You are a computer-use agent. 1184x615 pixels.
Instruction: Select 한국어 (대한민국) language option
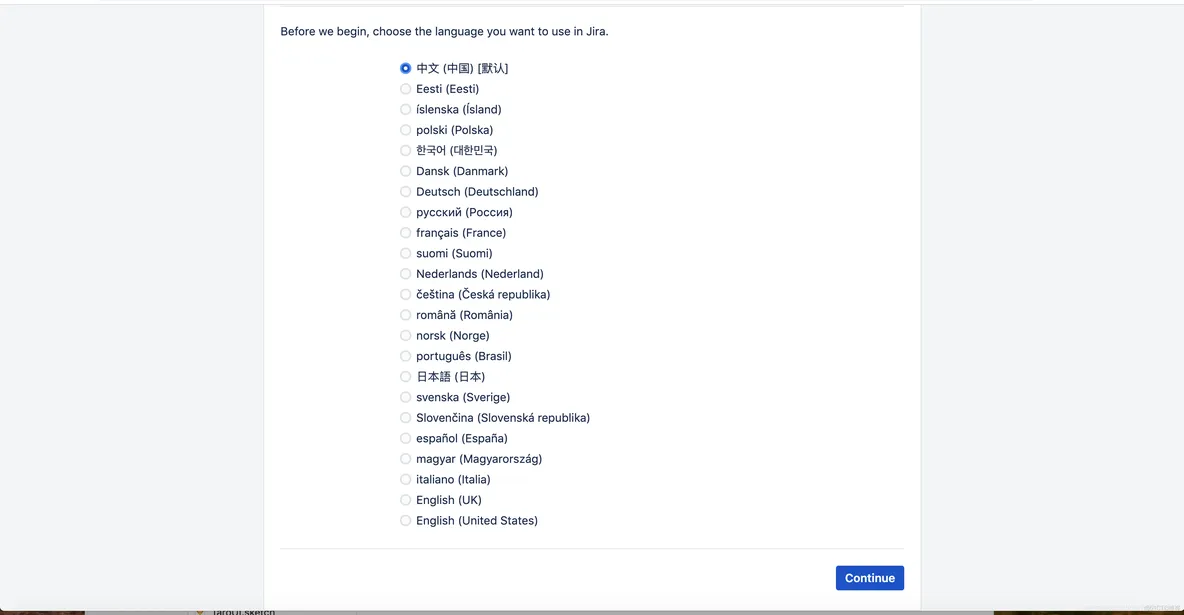coord(405,150)
